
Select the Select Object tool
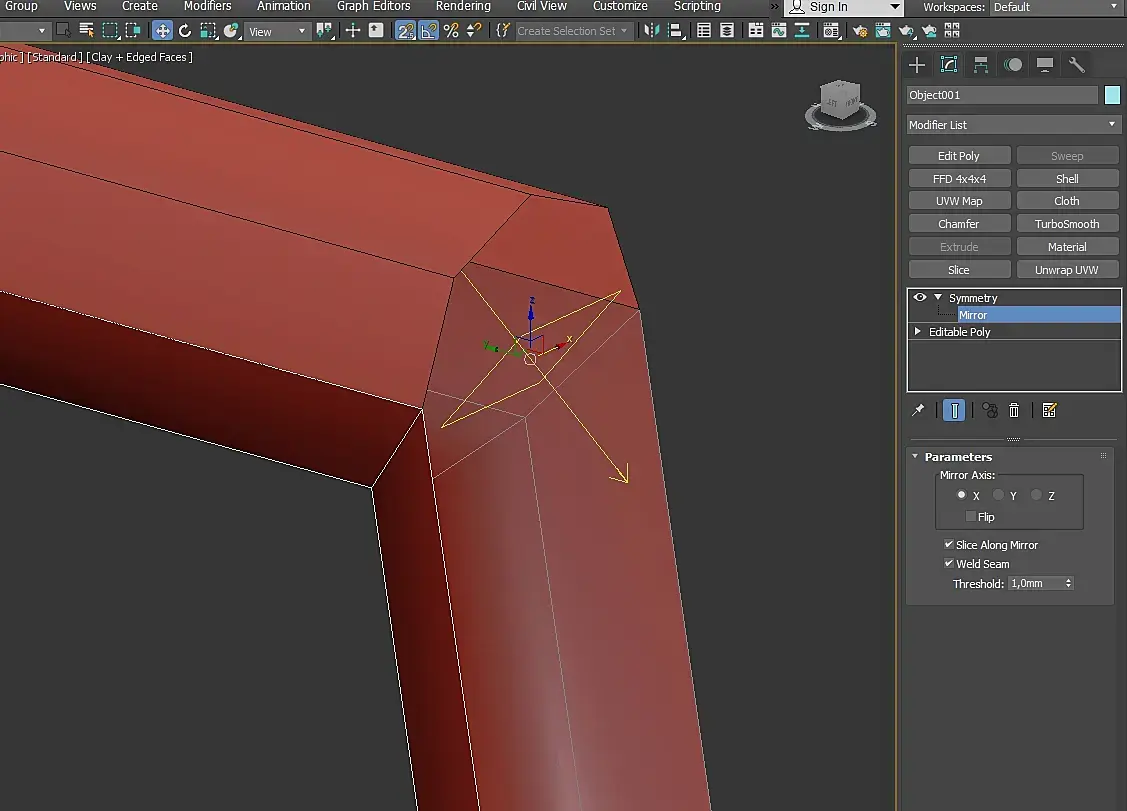(63, 31)
